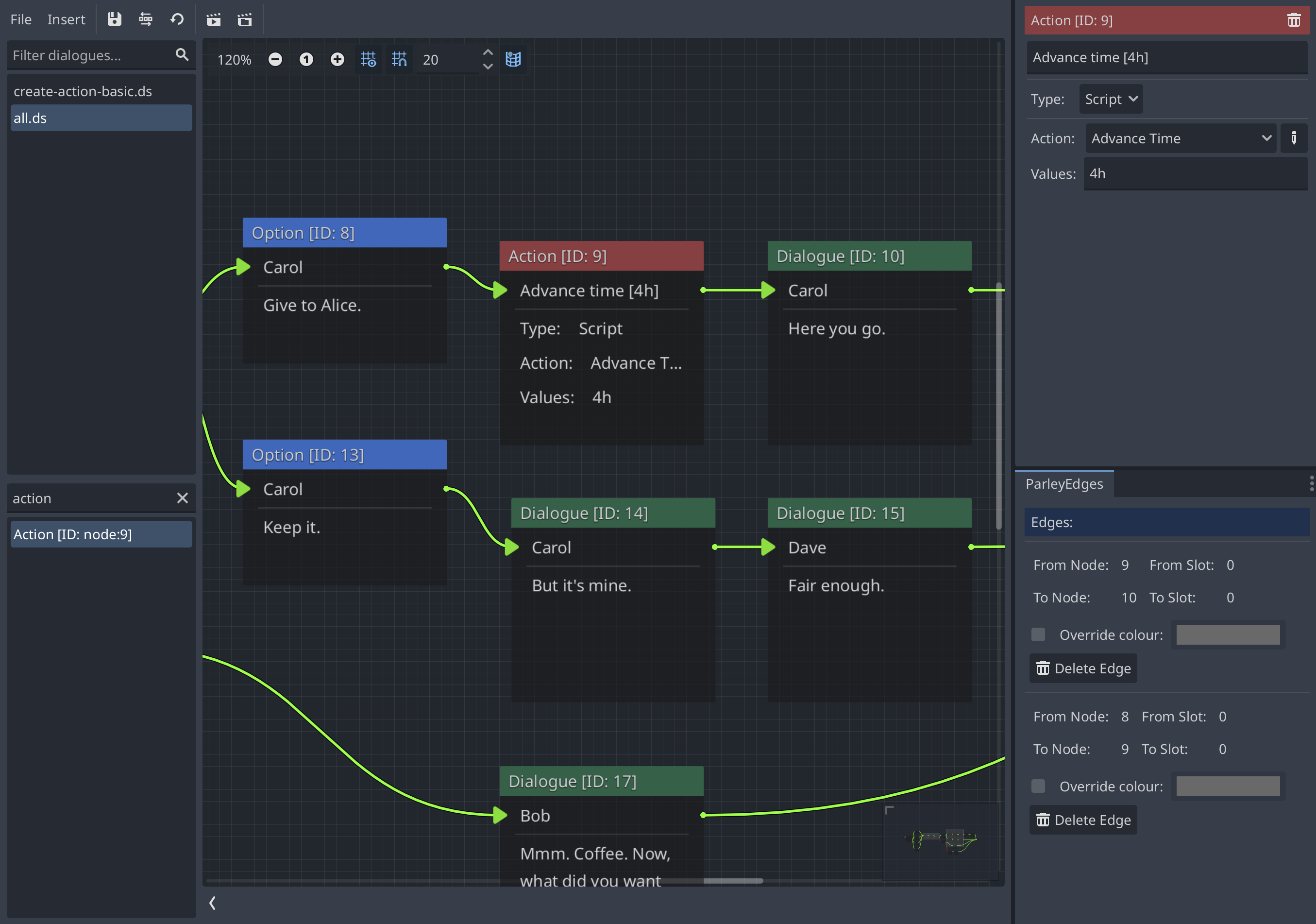Screen dimensions: 1316x924
Task: Toggle the minimap icon on the graph toolbar
Action: 513,59
